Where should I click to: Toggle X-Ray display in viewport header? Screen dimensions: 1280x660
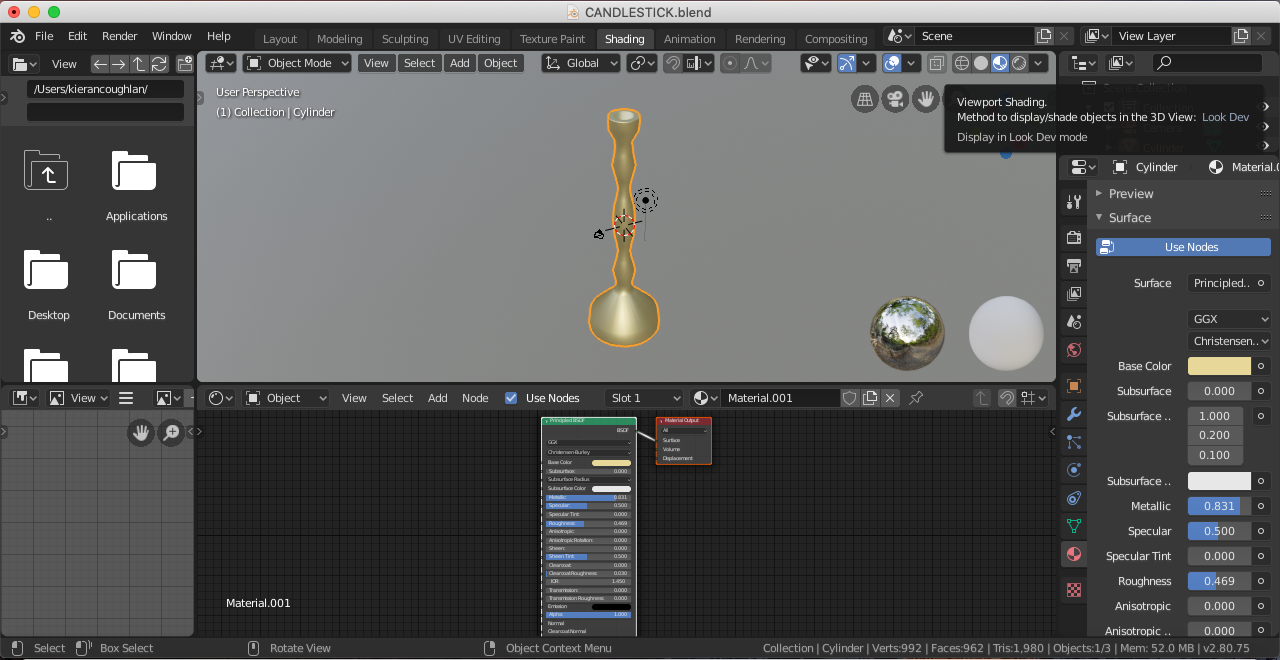click(x=936, y=63)
